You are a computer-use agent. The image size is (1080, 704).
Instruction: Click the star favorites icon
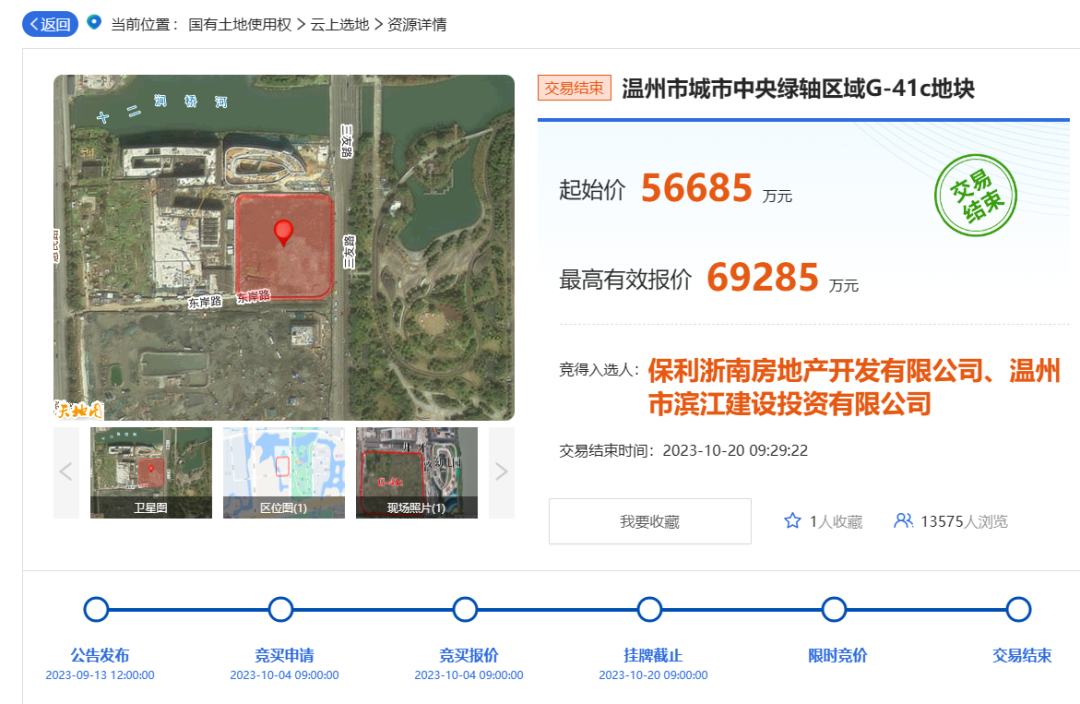(x=792, y=521)
